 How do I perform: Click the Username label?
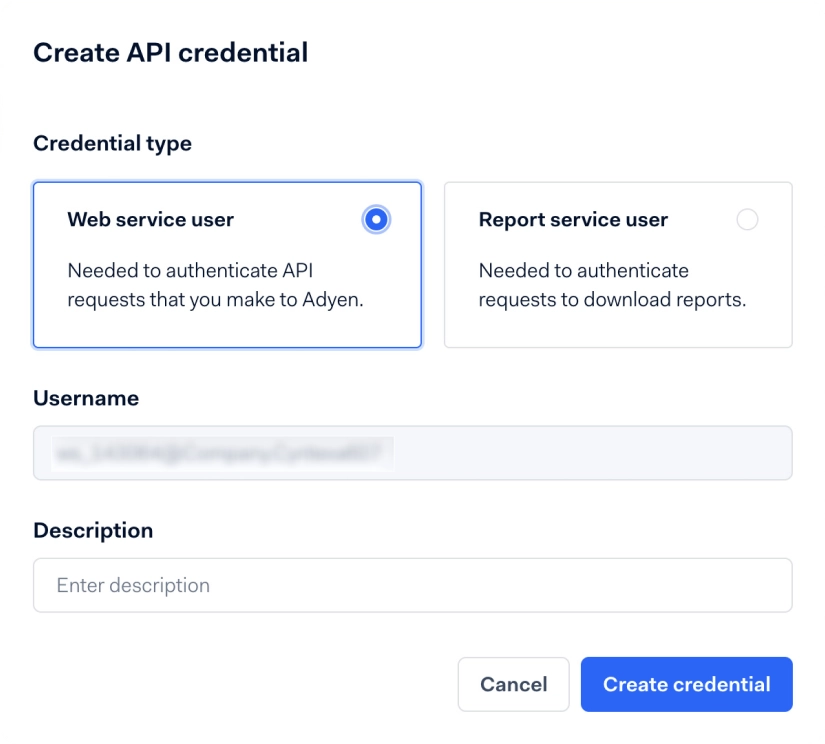tap(86, 397)
